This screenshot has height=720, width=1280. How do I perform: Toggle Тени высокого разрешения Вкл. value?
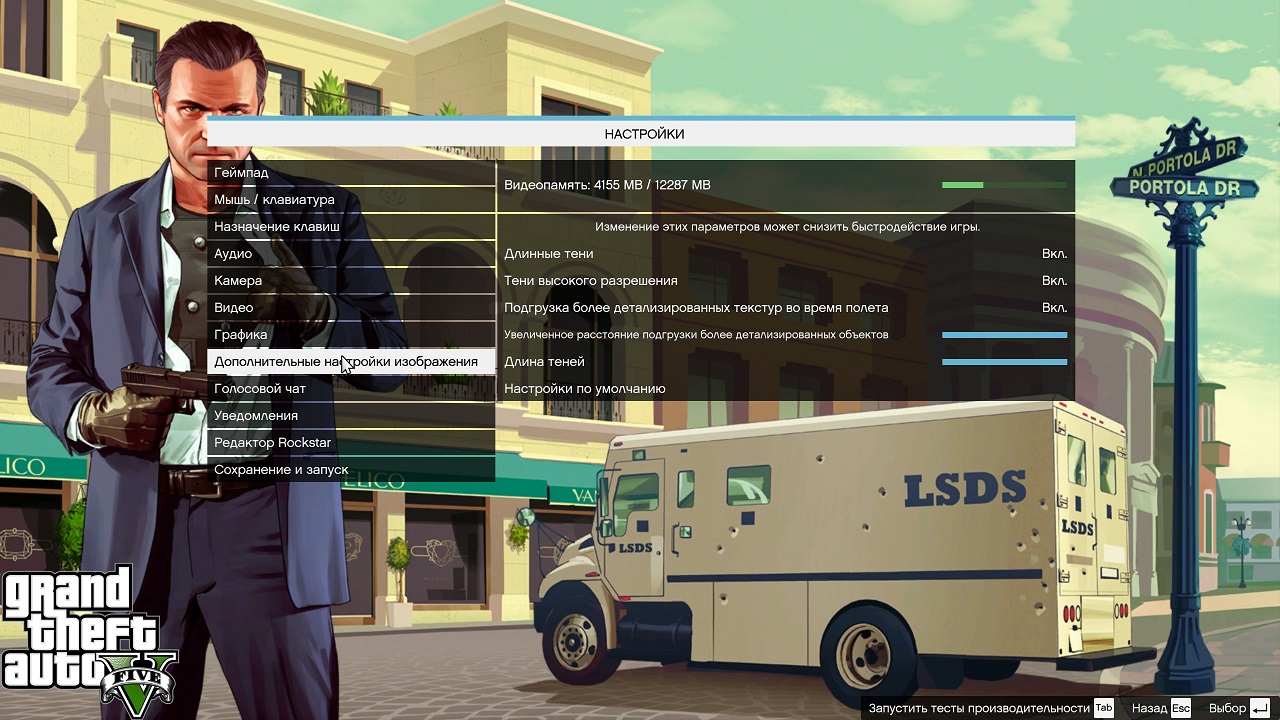pyautogui.click(x=1054, y=281)
